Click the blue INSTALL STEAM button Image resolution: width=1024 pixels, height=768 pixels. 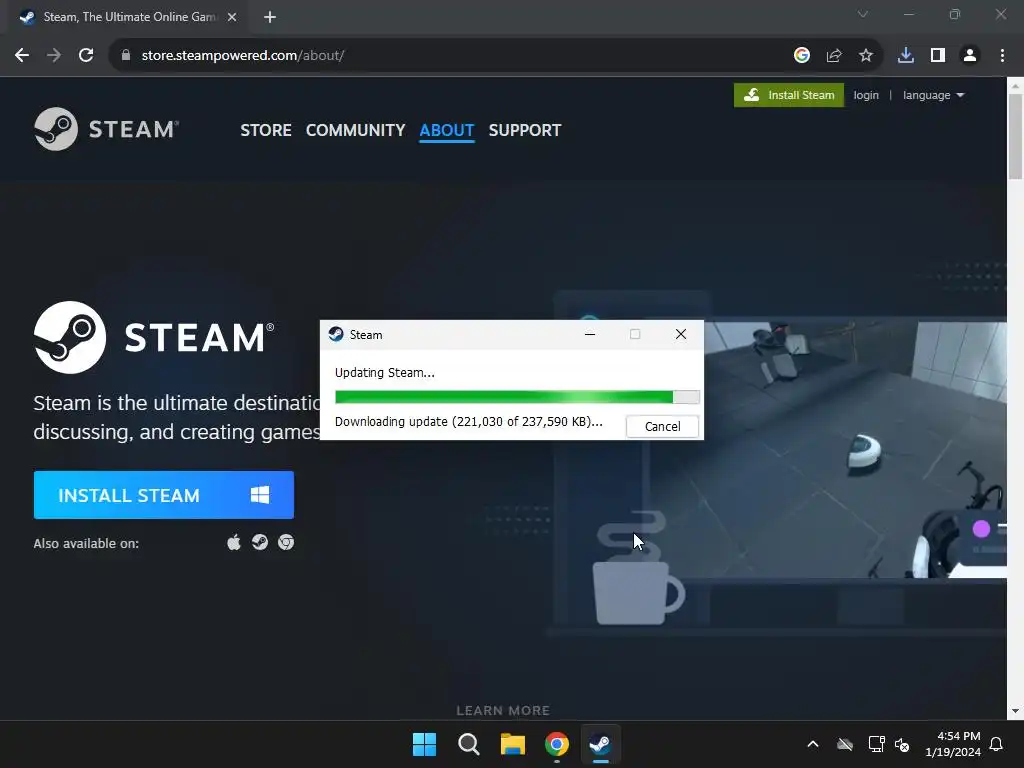(x=164, y=495)
